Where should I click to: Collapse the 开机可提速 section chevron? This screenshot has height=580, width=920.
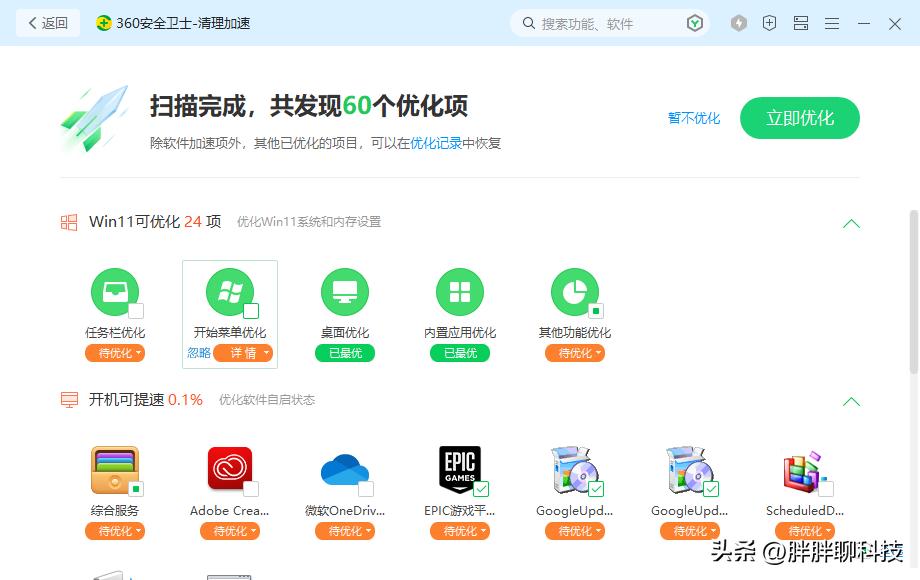851,402
